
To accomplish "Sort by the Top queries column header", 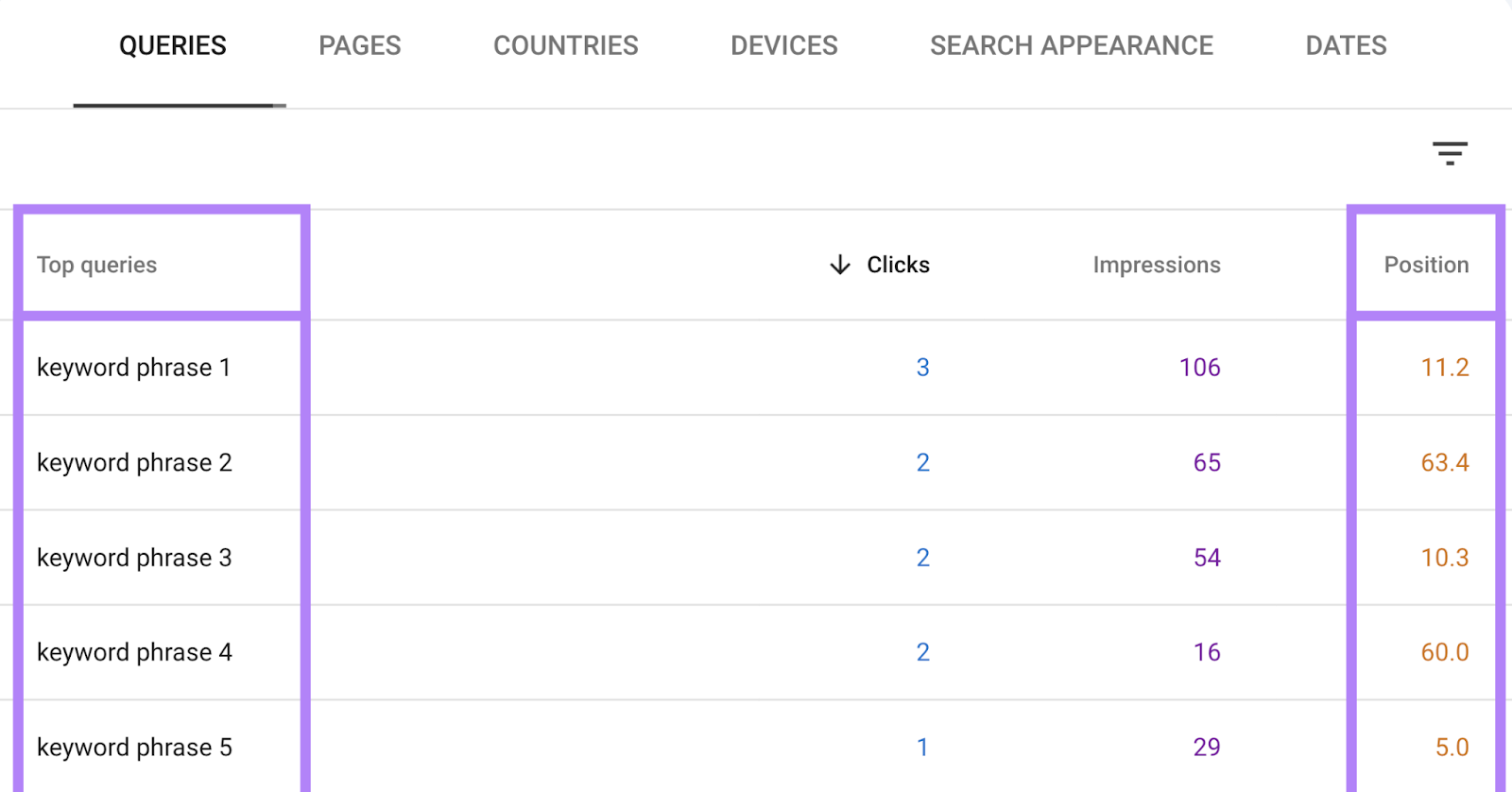I will click(96, 265).
